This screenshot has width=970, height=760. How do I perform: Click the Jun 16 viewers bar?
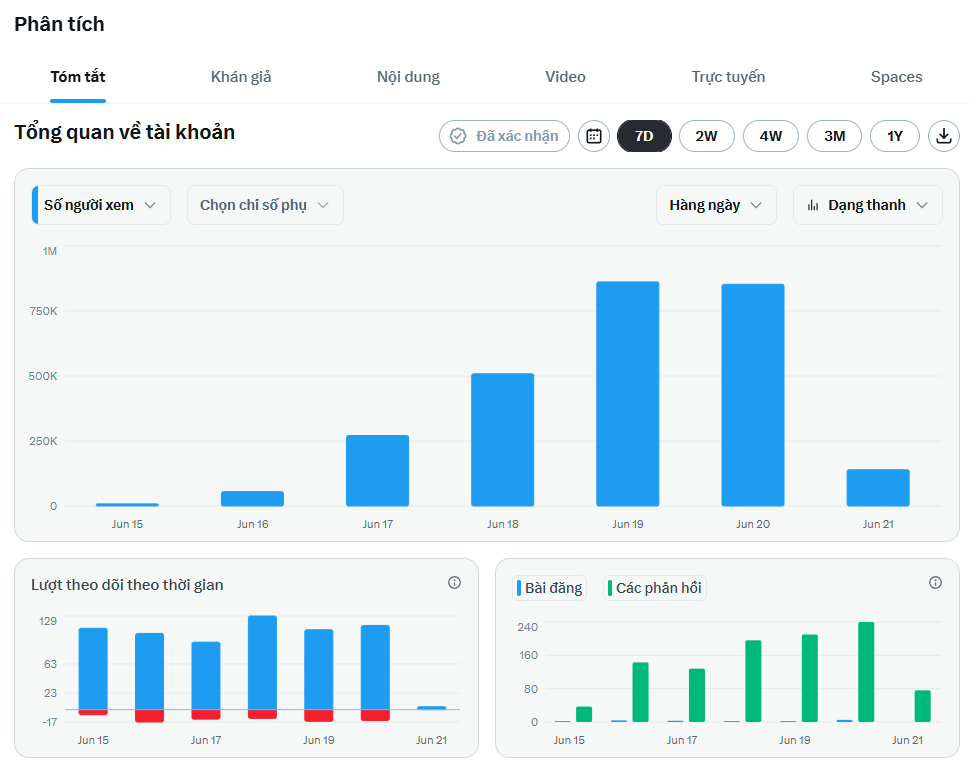tap(252, 498)
